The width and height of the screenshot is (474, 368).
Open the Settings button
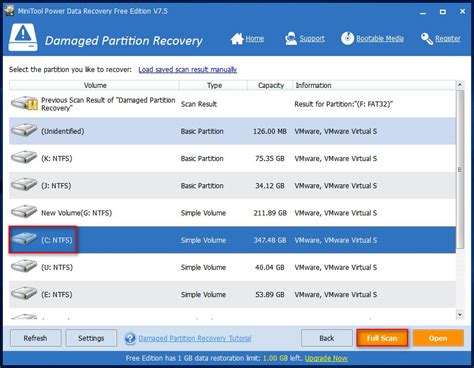(91, 338)
